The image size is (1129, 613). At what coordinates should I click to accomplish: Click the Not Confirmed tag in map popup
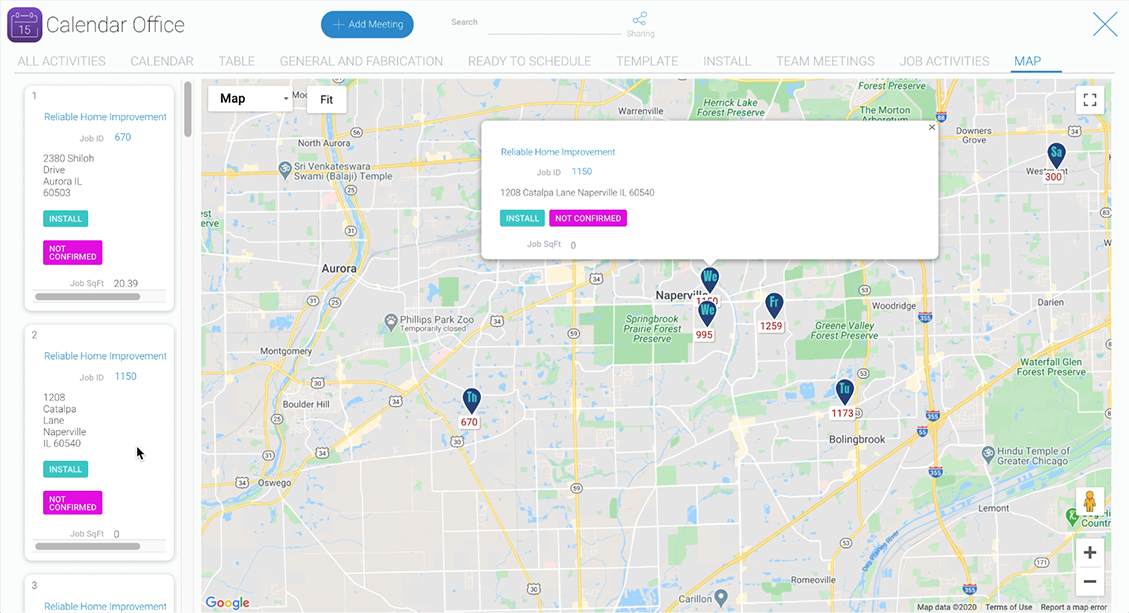(588, 218)
